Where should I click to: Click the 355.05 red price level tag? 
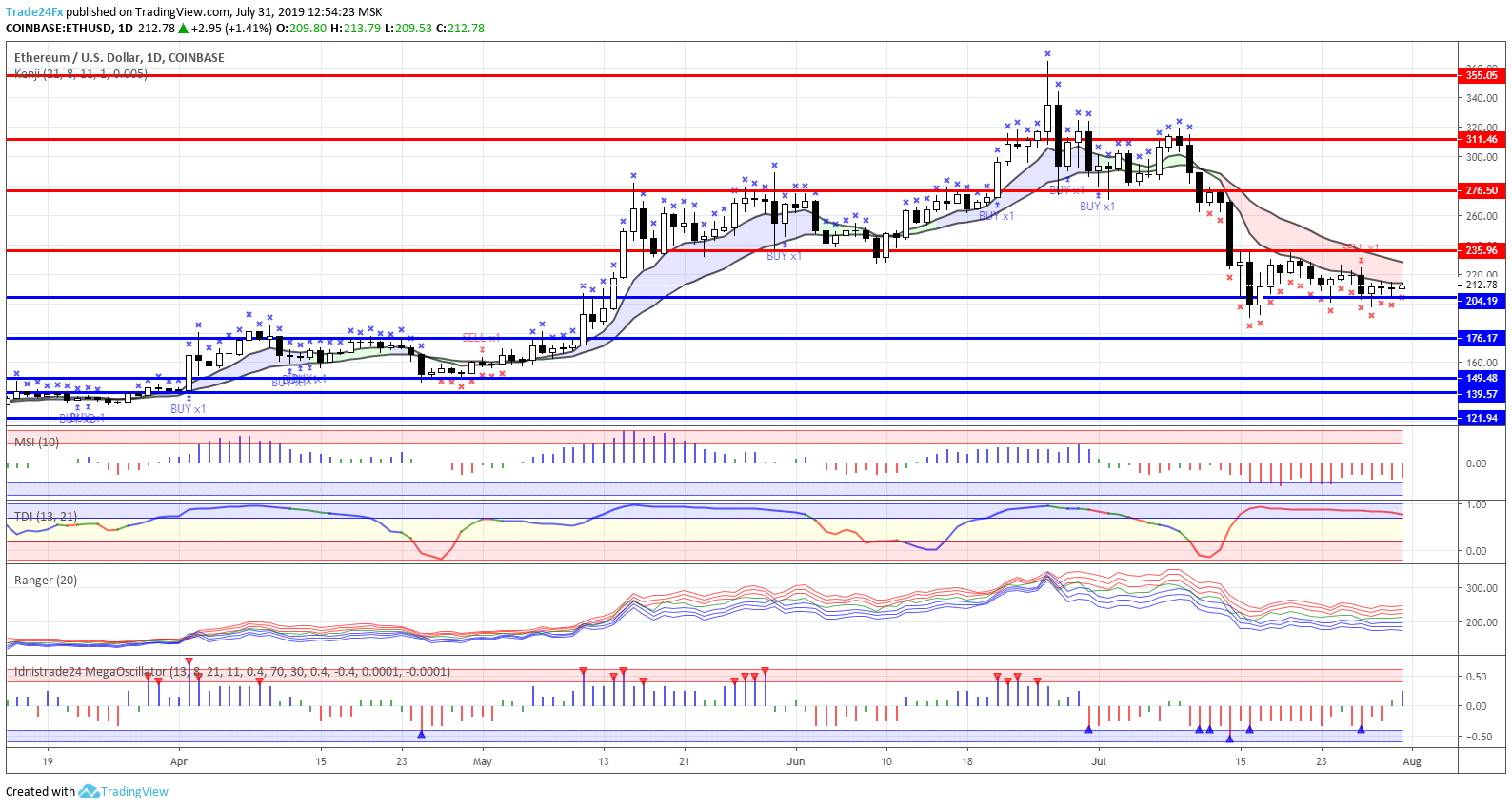(x=1481, y=75)
